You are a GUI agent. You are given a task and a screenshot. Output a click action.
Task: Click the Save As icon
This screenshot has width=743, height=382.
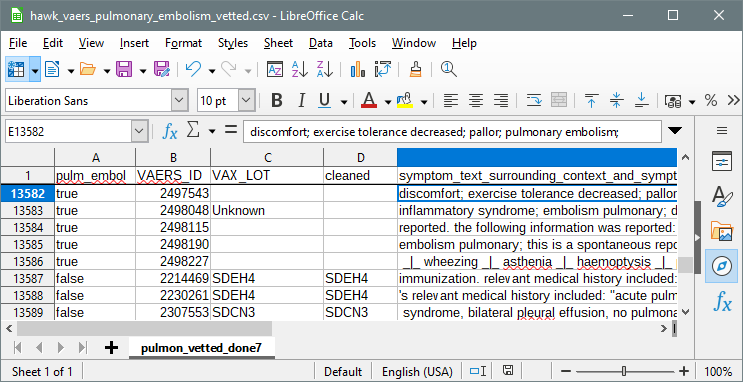(163, 70)
